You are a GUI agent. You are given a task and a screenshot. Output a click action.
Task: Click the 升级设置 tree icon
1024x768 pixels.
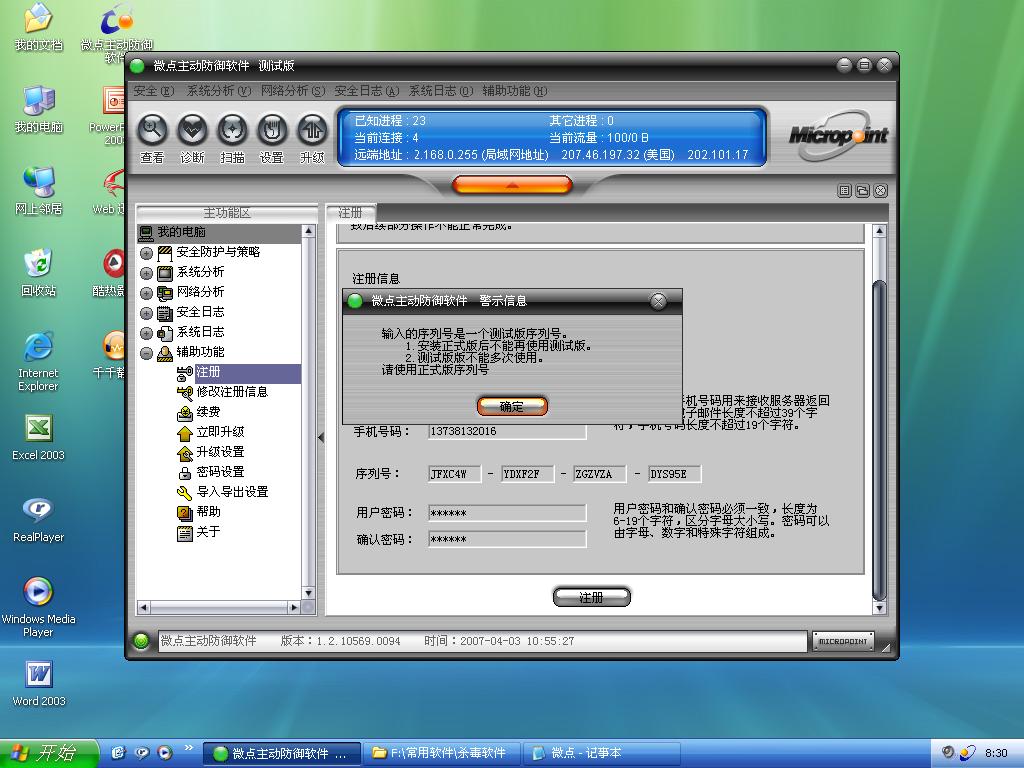(x=185, y=453)
